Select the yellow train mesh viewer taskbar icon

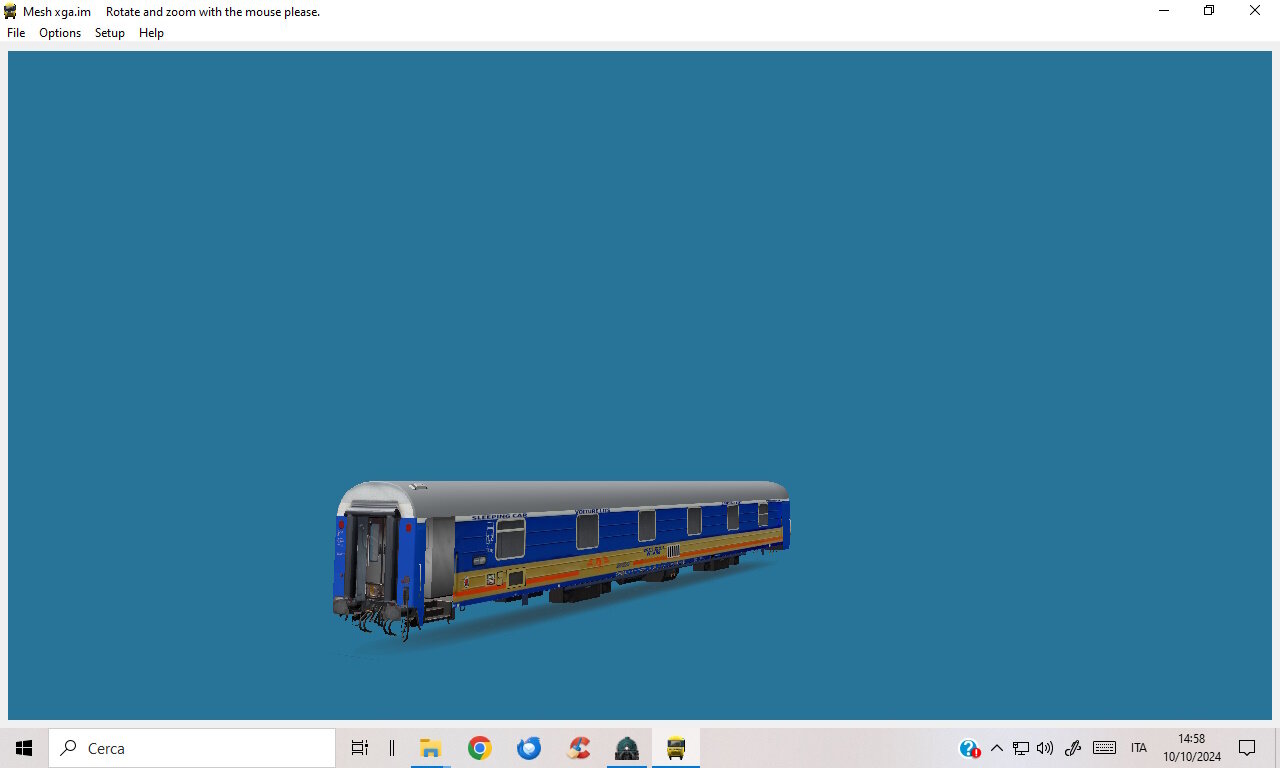(676, 748)
